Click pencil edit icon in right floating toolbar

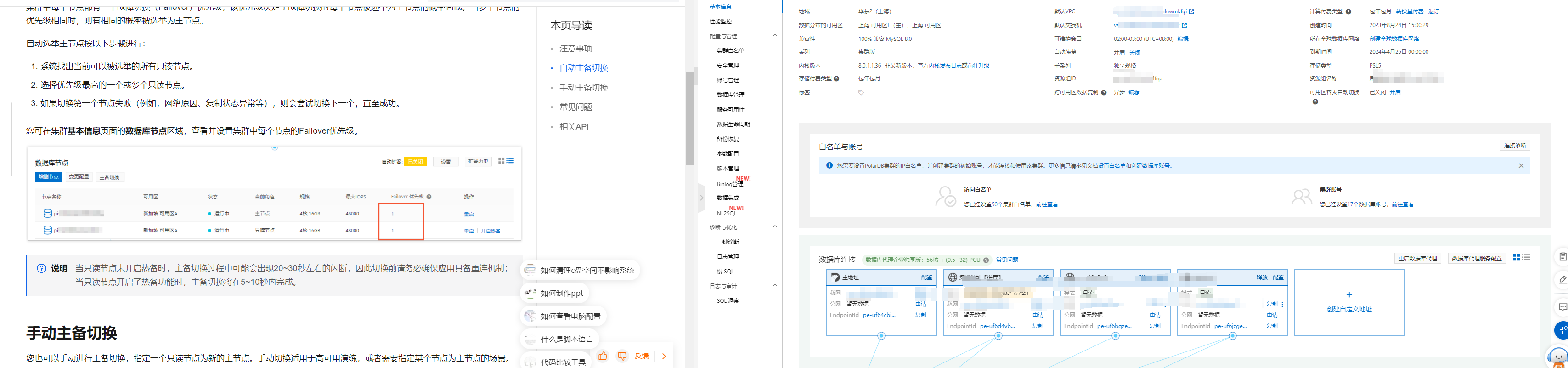coord(1562,280)
